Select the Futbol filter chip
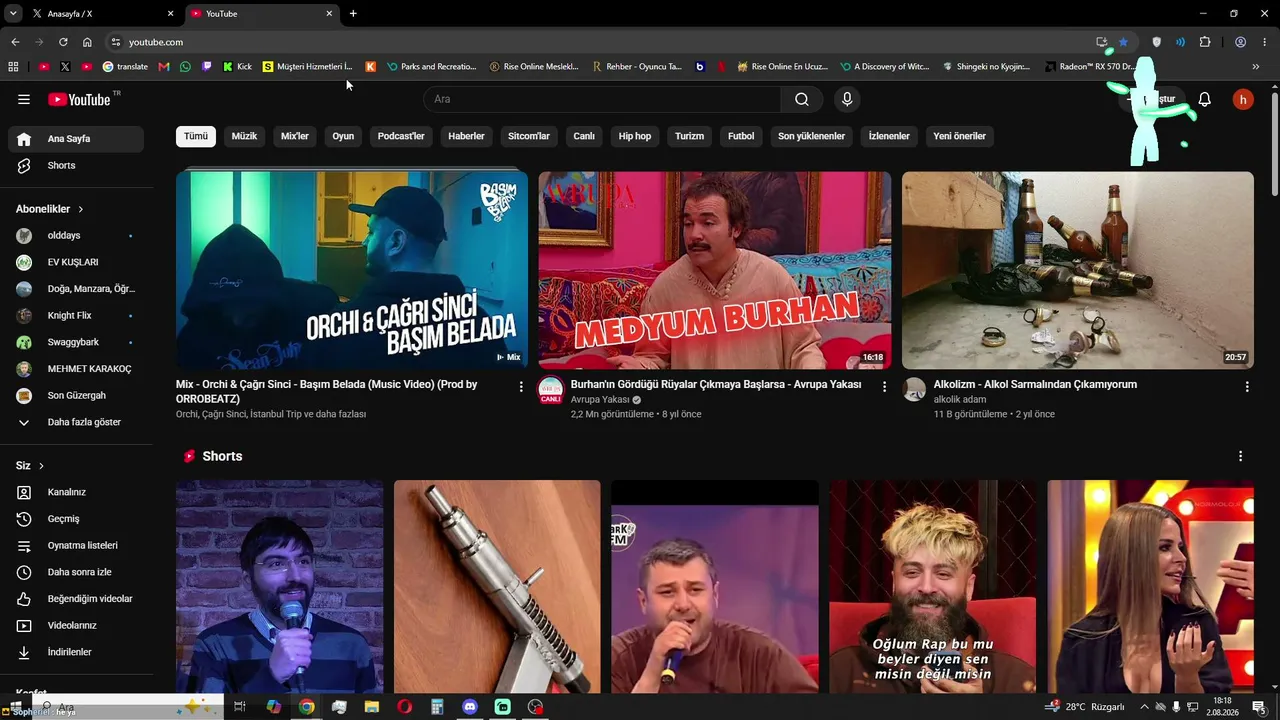The image size is (1280, 720). pyautogui.click(x=741, y=136)
